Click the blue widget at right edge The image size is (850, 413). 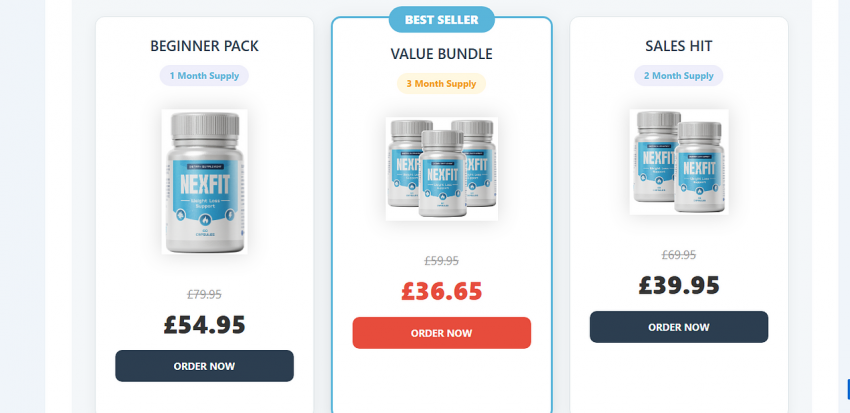[848, 389]
